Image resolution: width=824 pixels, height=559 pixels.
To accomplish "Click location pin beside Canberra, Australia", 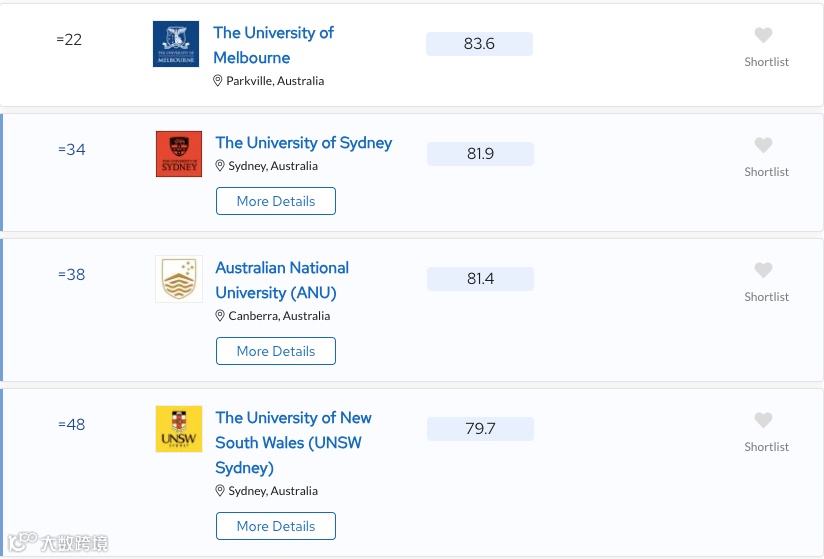I will click(x=221, y=316).
